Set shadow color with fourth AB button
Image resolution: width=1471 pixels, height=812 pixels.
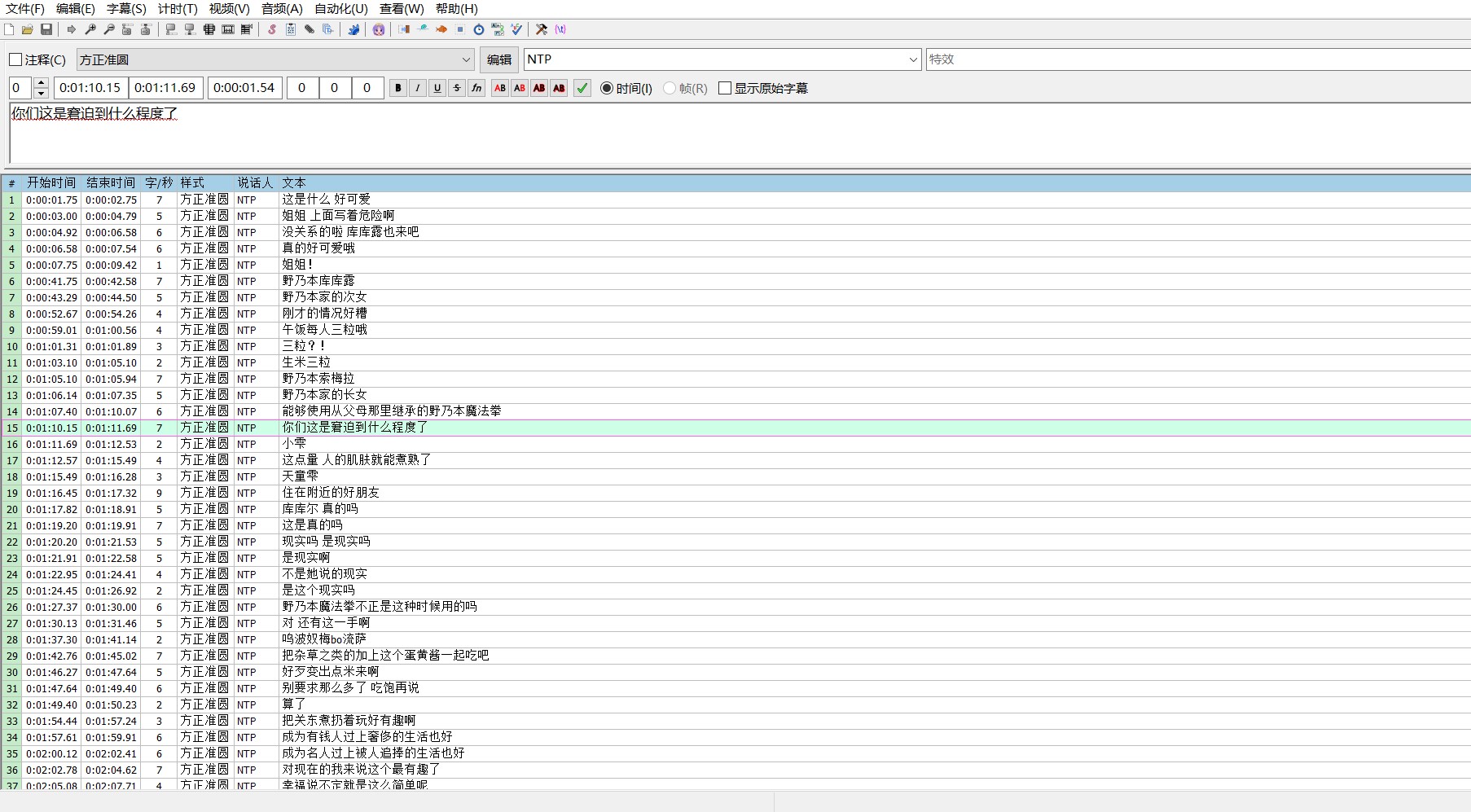click(559, 88)
